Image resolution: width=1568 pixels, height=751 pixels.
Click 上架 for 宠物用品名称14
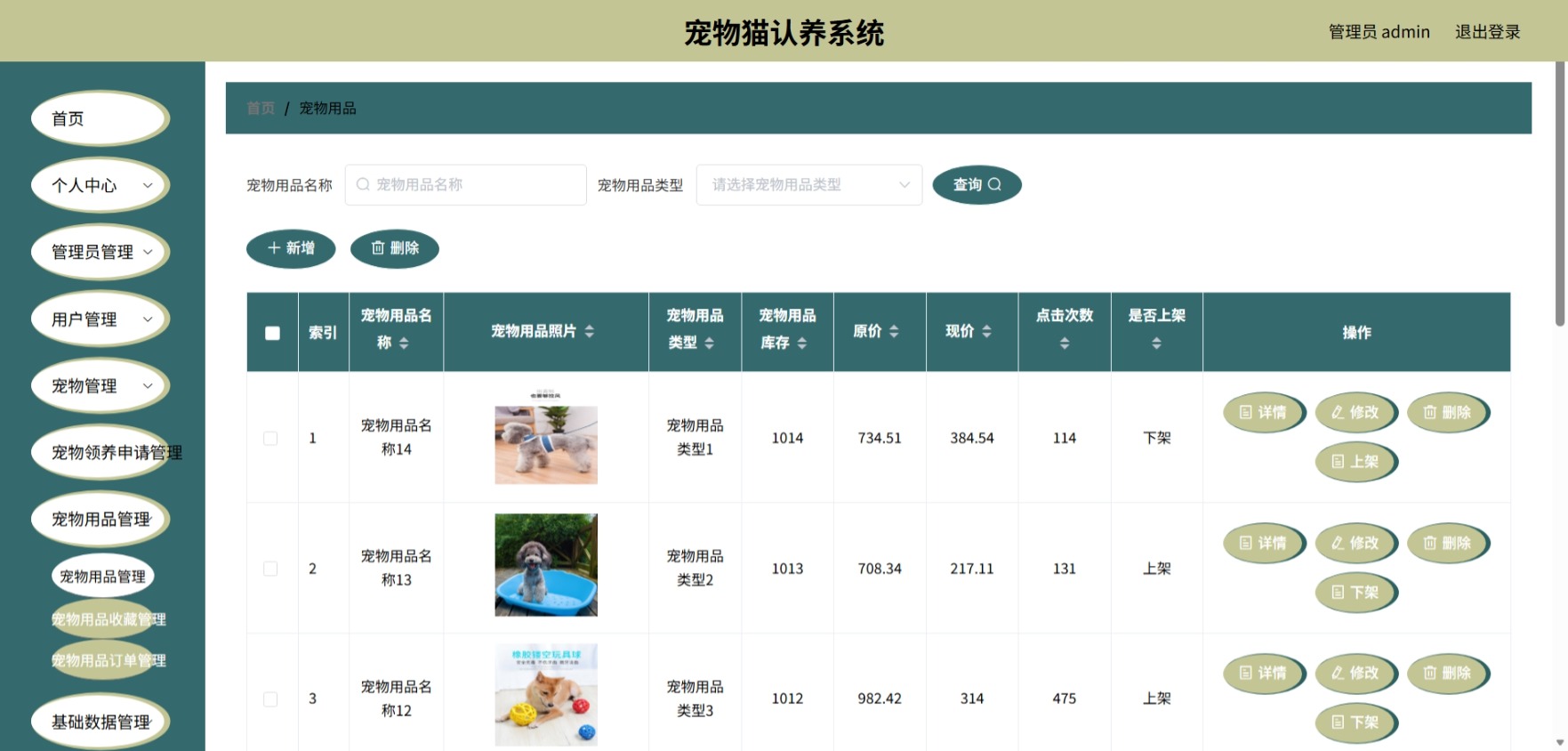pyautogui.click(x=1356, y=462)
